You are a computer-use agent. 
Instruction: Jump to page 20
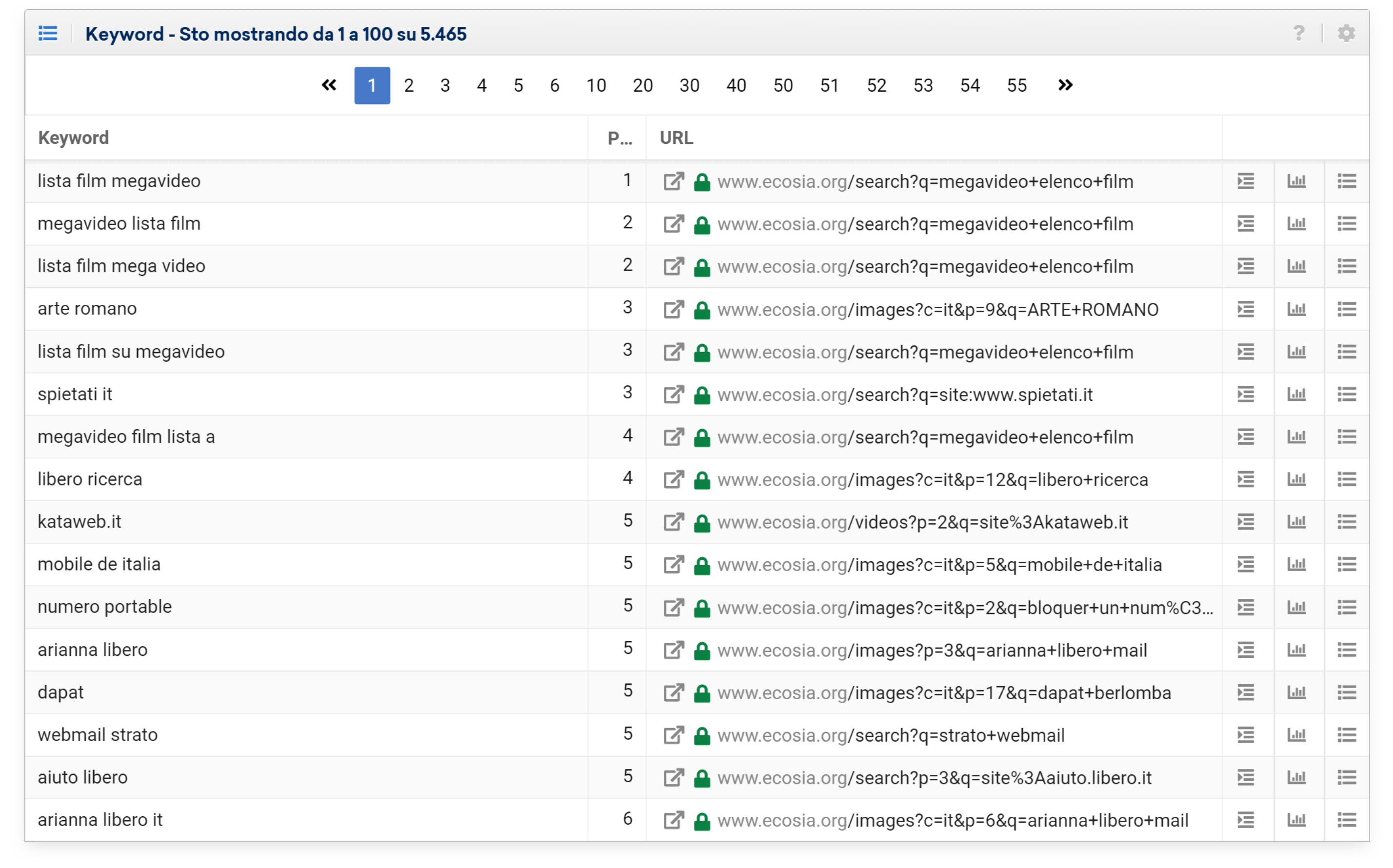[x=642, y=85]
